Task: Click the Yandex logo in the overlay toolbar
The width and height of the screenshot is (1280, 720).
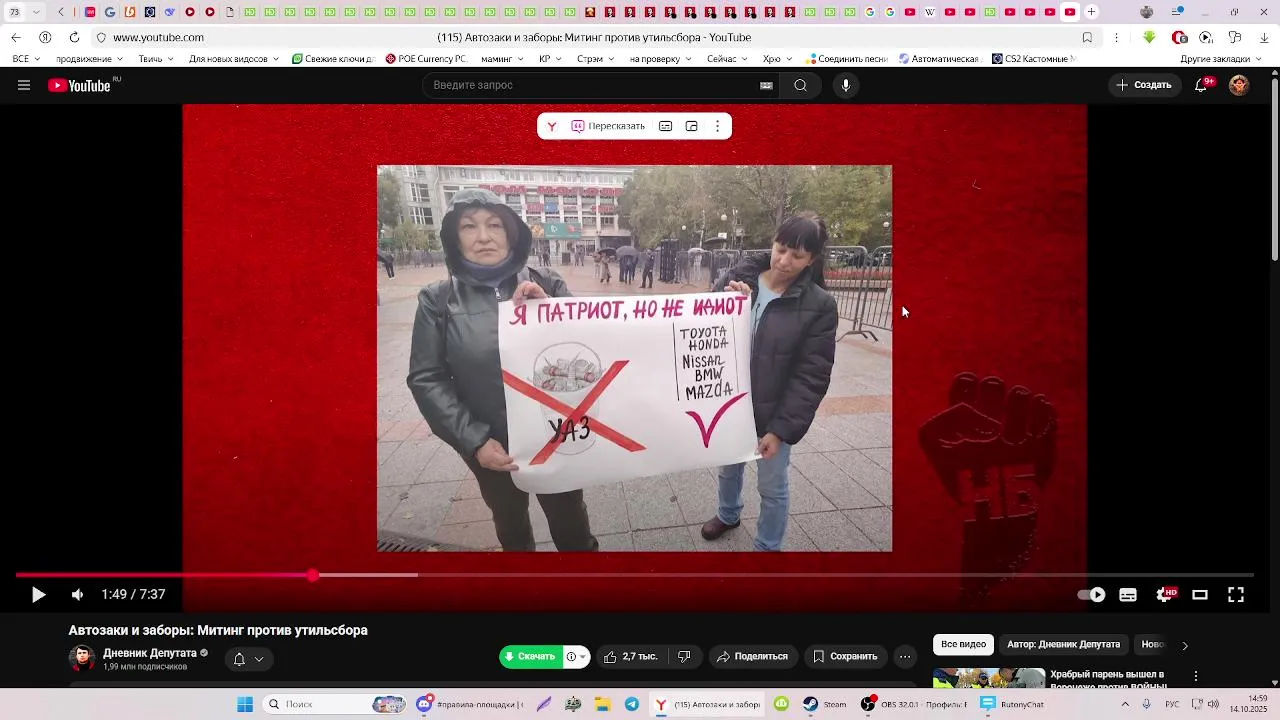Action: 551,126
